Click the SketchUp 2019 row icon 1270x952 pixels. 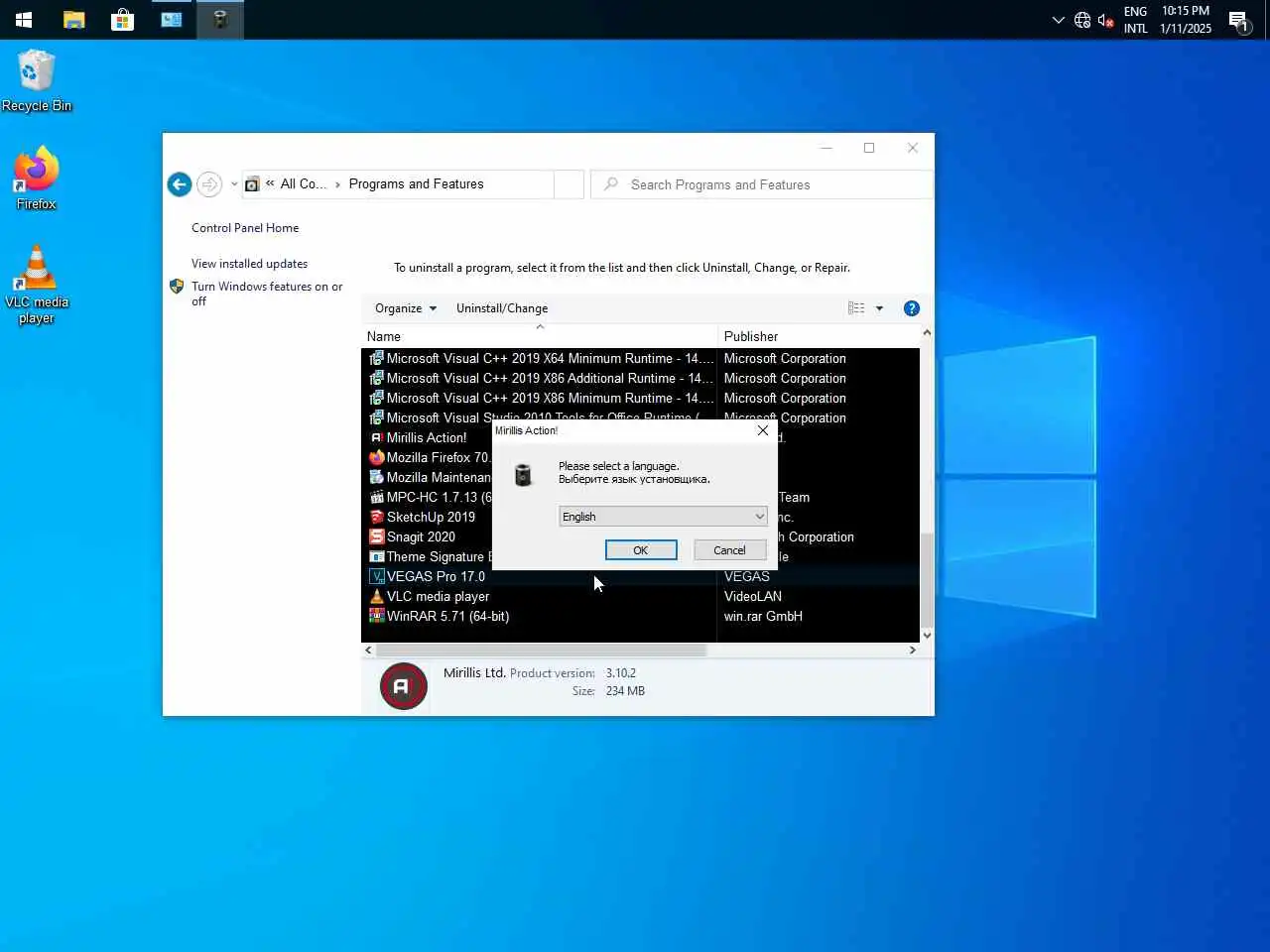click(x=376, y=517)
